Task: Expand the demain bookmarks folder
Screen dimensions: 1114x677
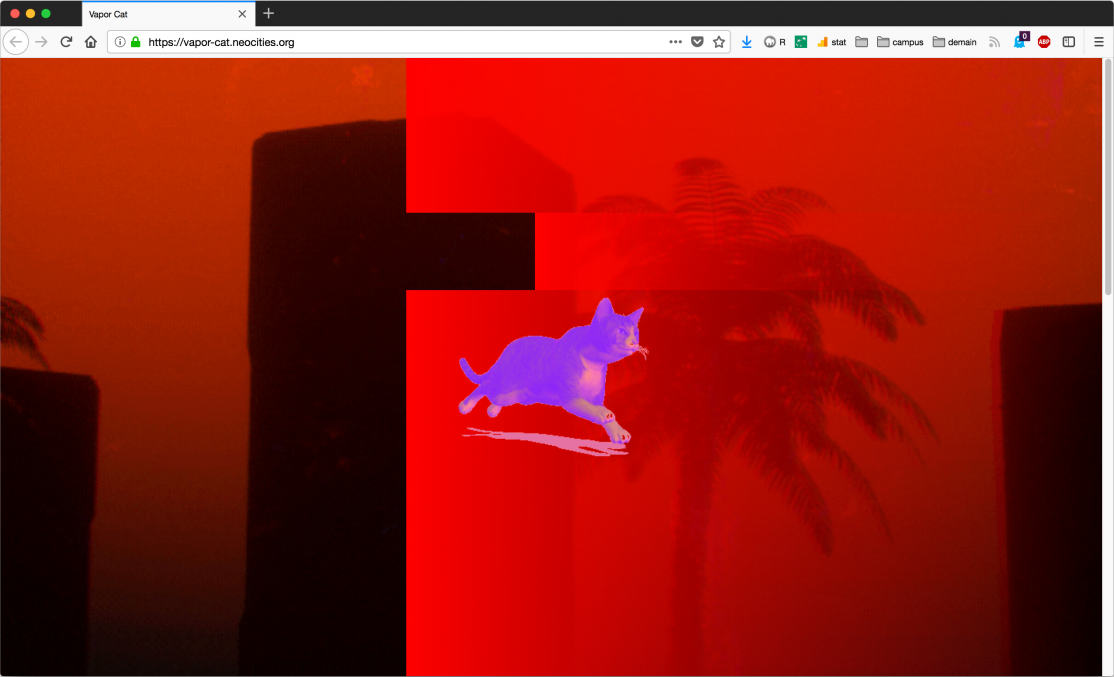Action: coord(954,42)
